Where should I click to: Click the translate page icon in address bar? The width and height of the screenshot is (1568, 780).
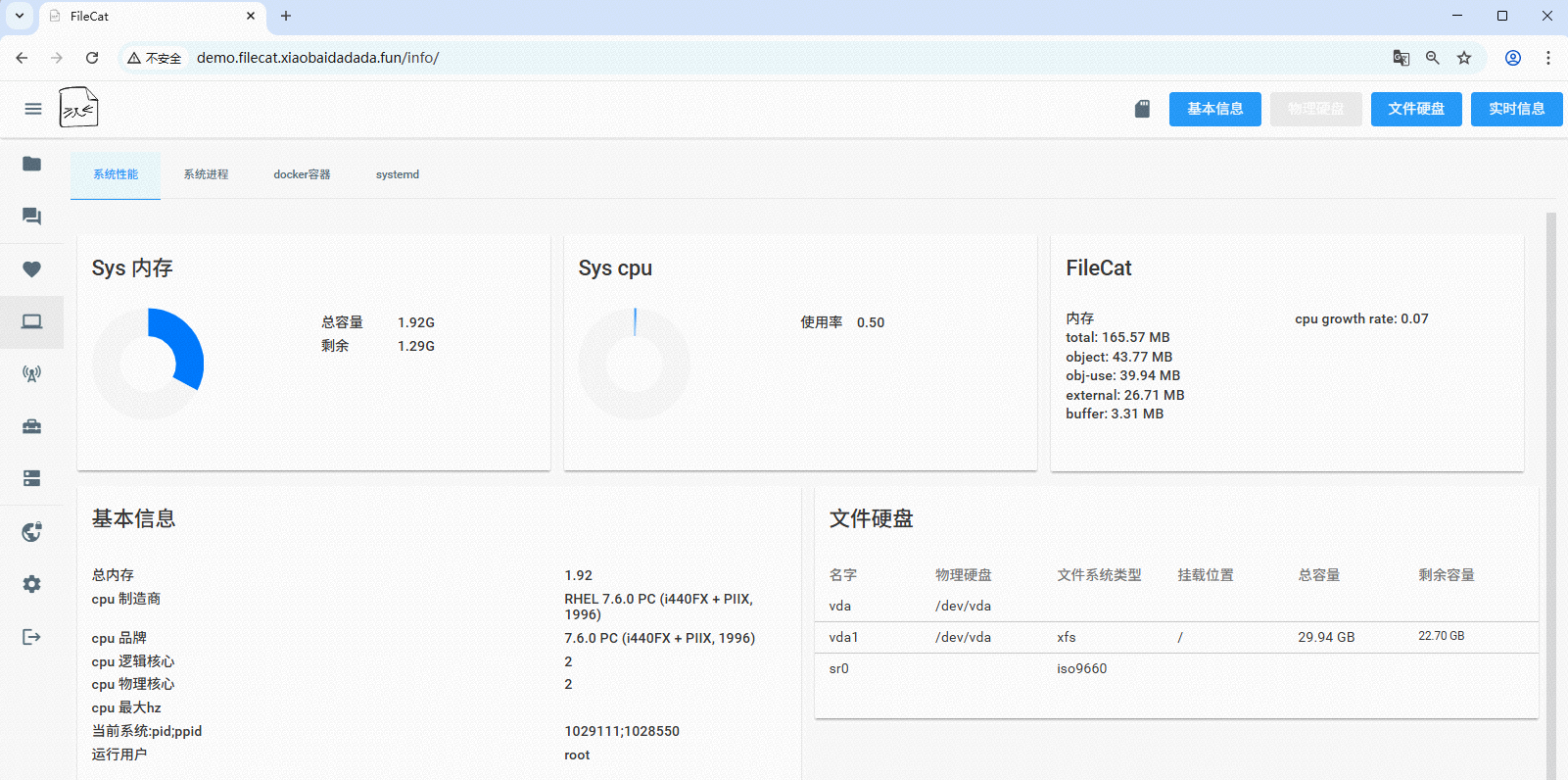coord(1402,58)
